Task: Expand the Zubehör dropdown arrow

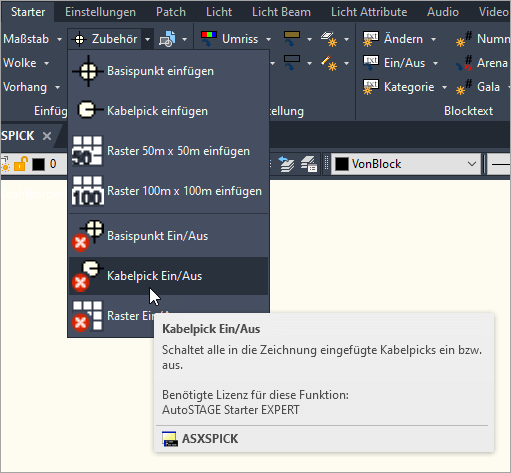Action: [x=147, y=39]
